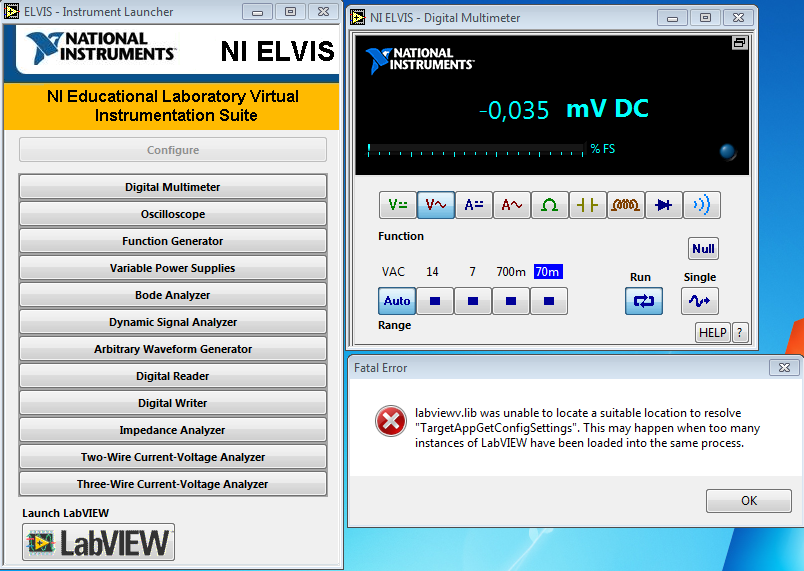Click the National Instruments logo in launcher

point(100,47)
